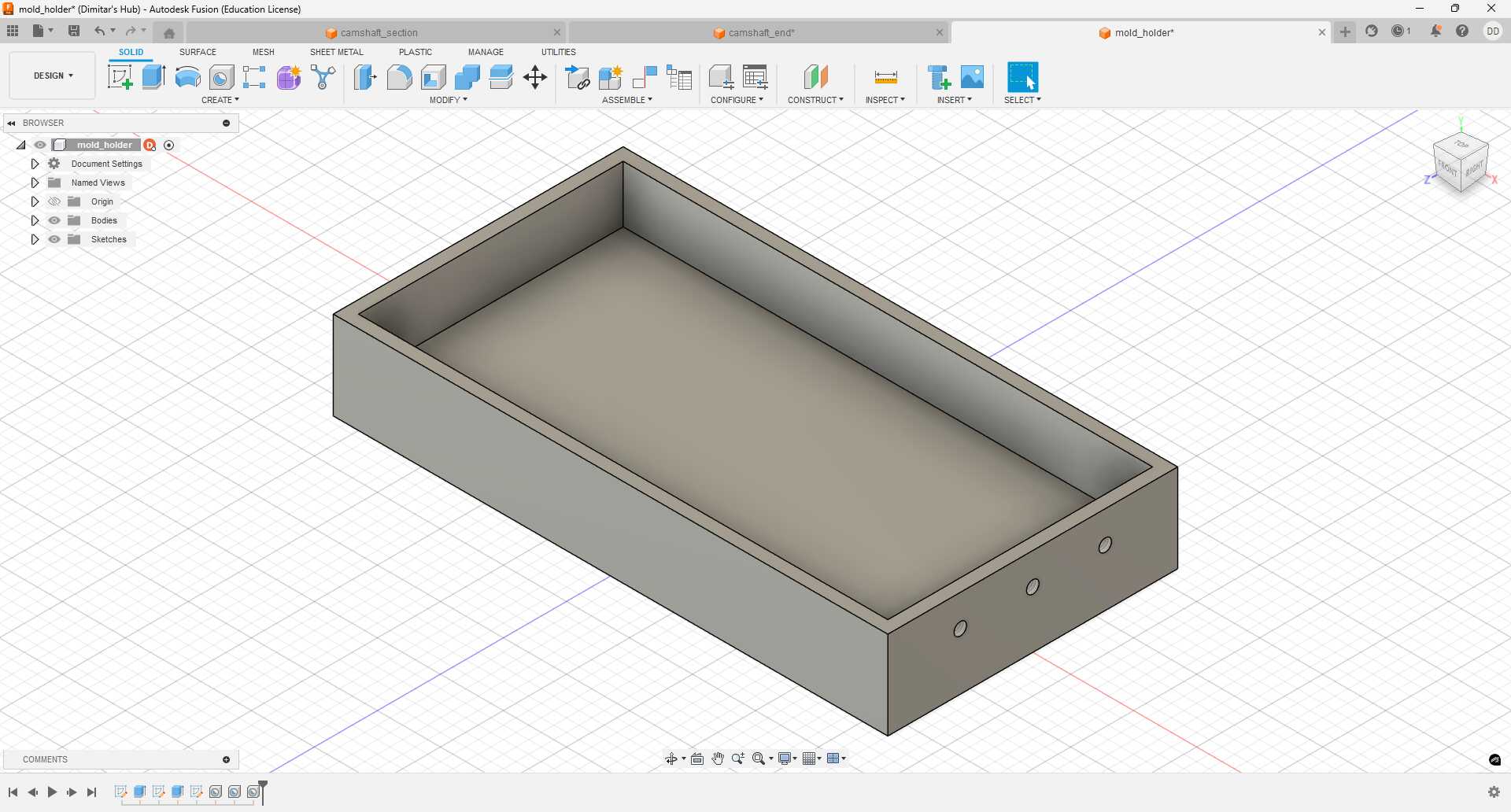The height and width of the screenshot is (812, 1511).
Task: Expand the Document Settings node
Action: 35,164
